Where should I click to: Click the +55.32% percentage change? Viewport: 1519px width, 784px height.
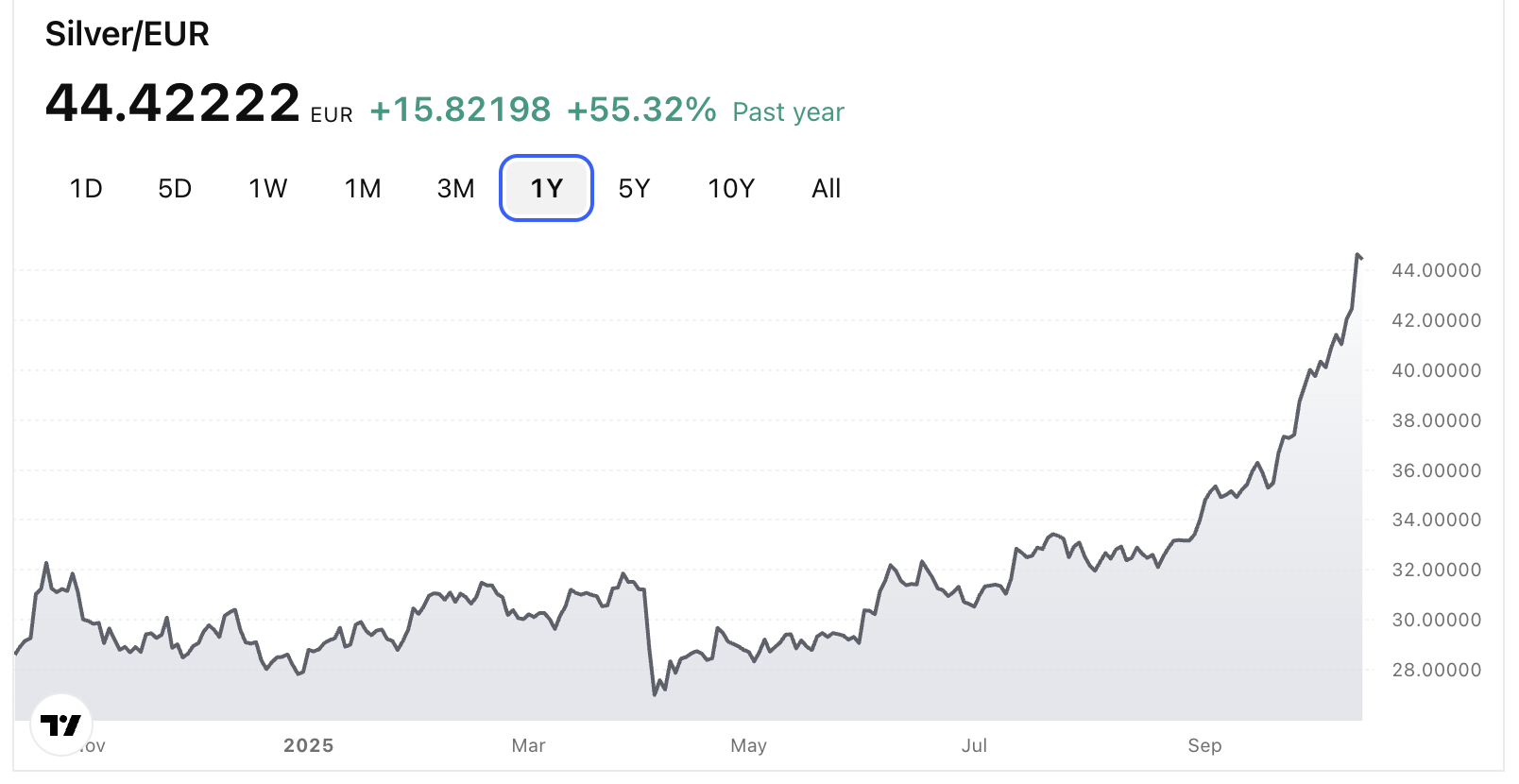(641, 111)
